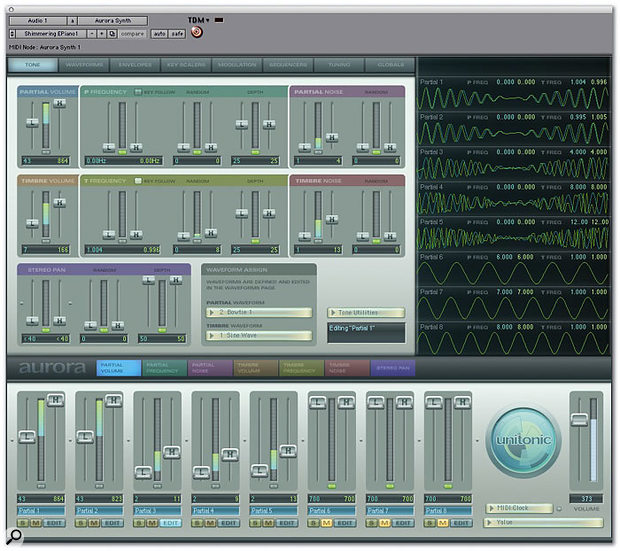620x551 pixels.
Task: Solo Partial 8 with its S button
Action: pos(430,523)
